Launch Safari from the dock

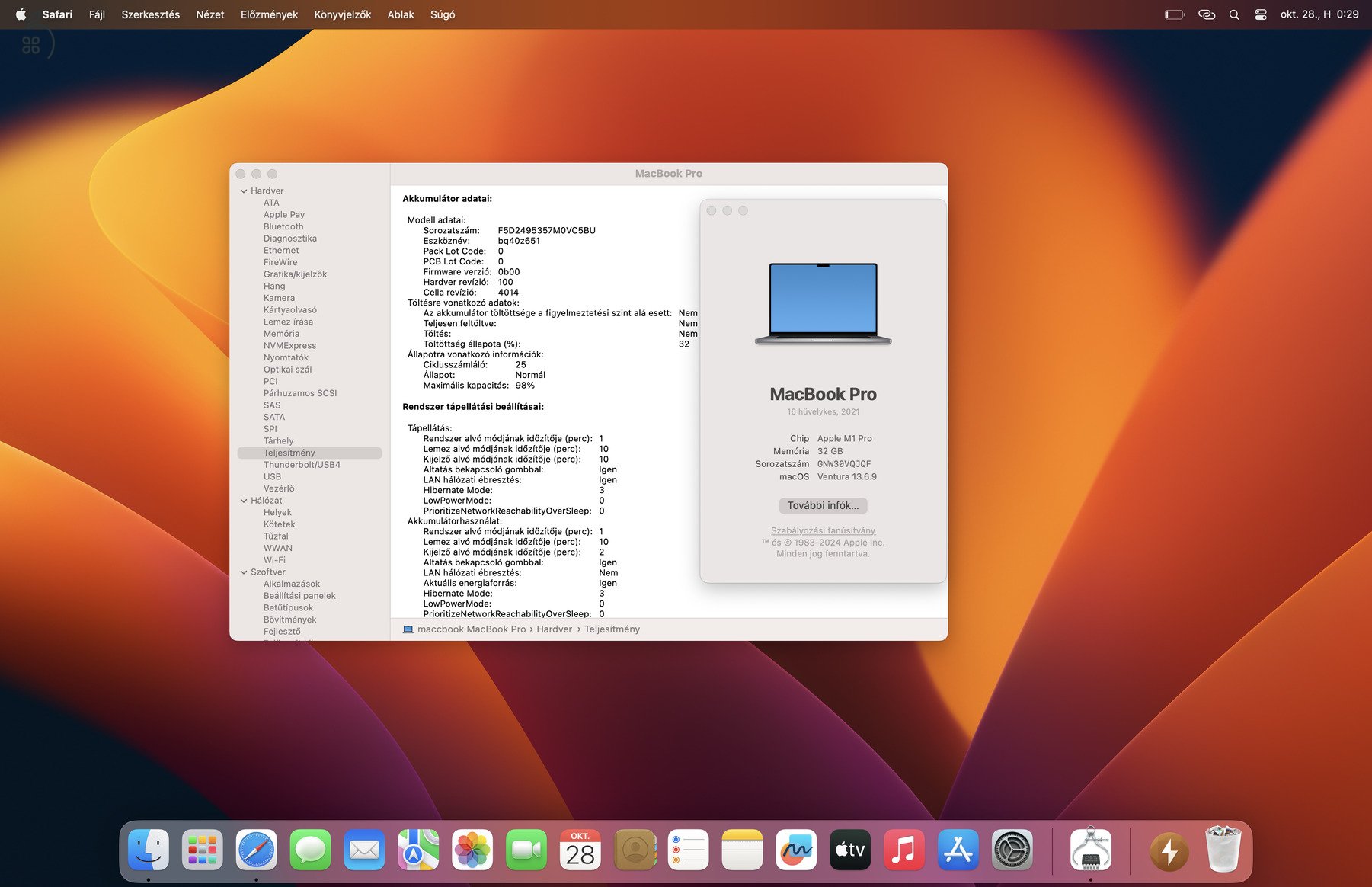256,850
